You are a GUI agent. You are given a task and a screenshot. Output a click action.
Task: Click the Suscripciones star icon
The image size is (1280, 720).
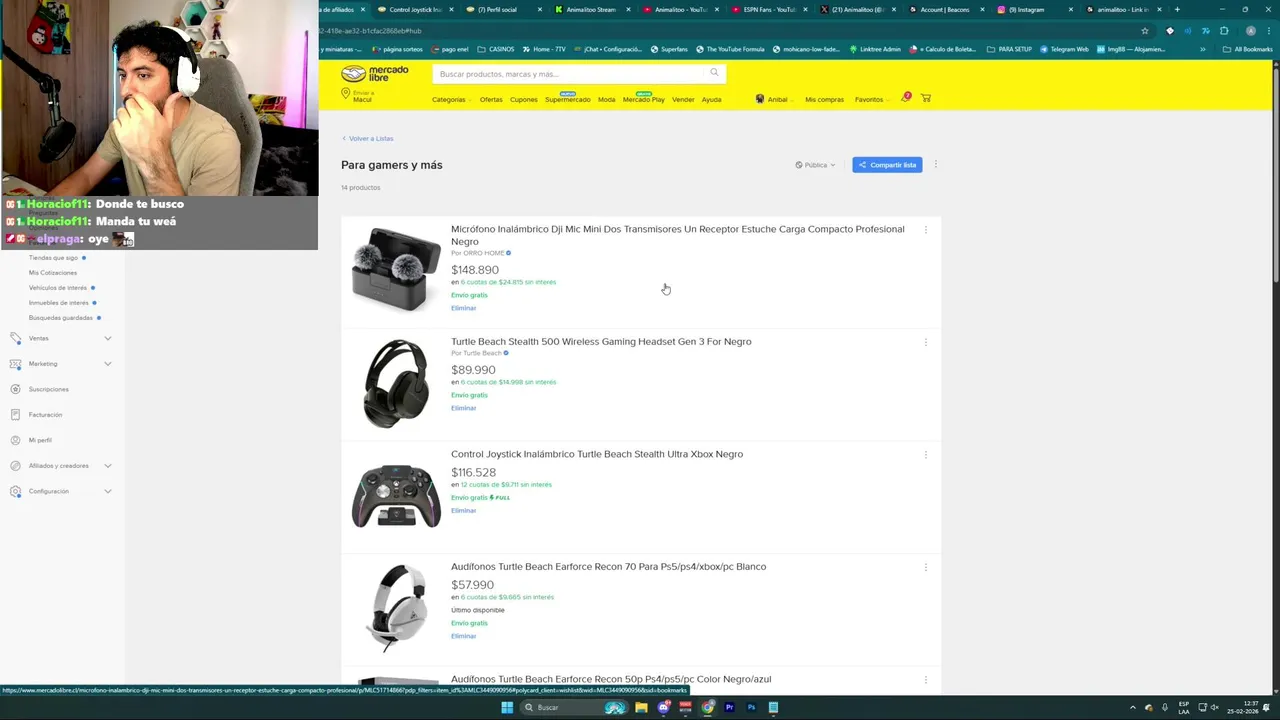click(x=15, y=389)
